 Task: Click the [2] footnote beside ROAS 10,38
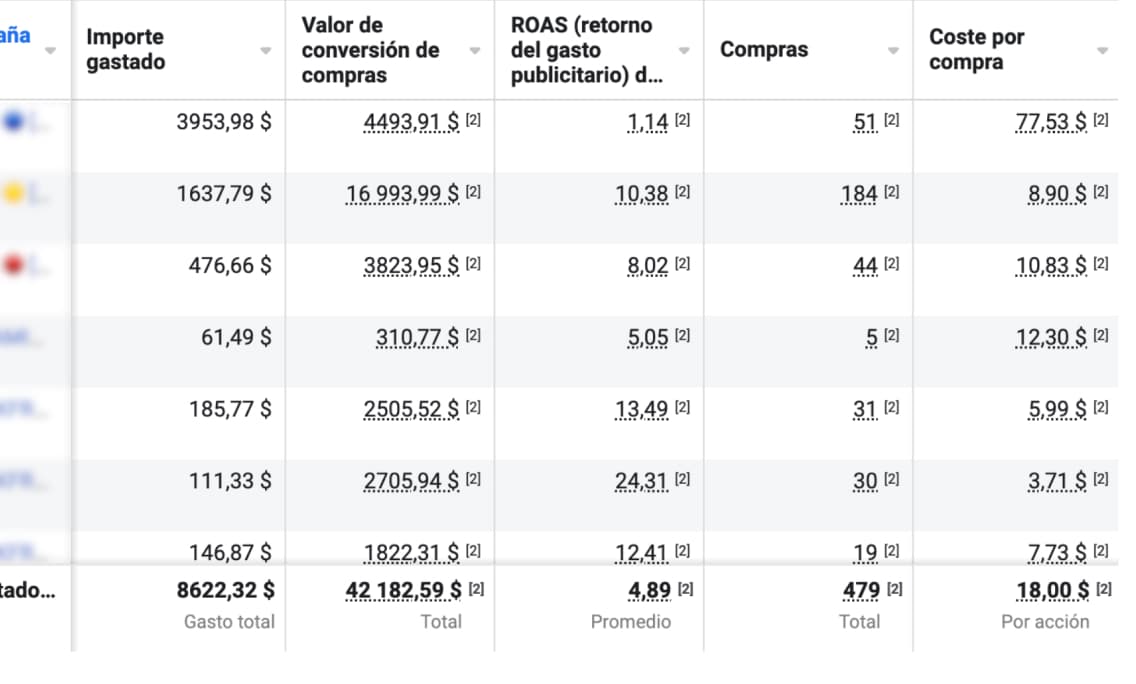point(682,192)
